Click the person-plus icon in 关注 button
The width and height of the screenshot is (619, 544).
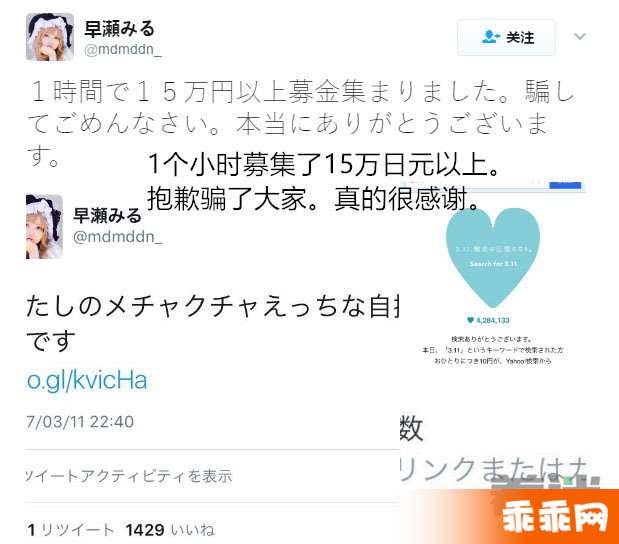(490, 37)
